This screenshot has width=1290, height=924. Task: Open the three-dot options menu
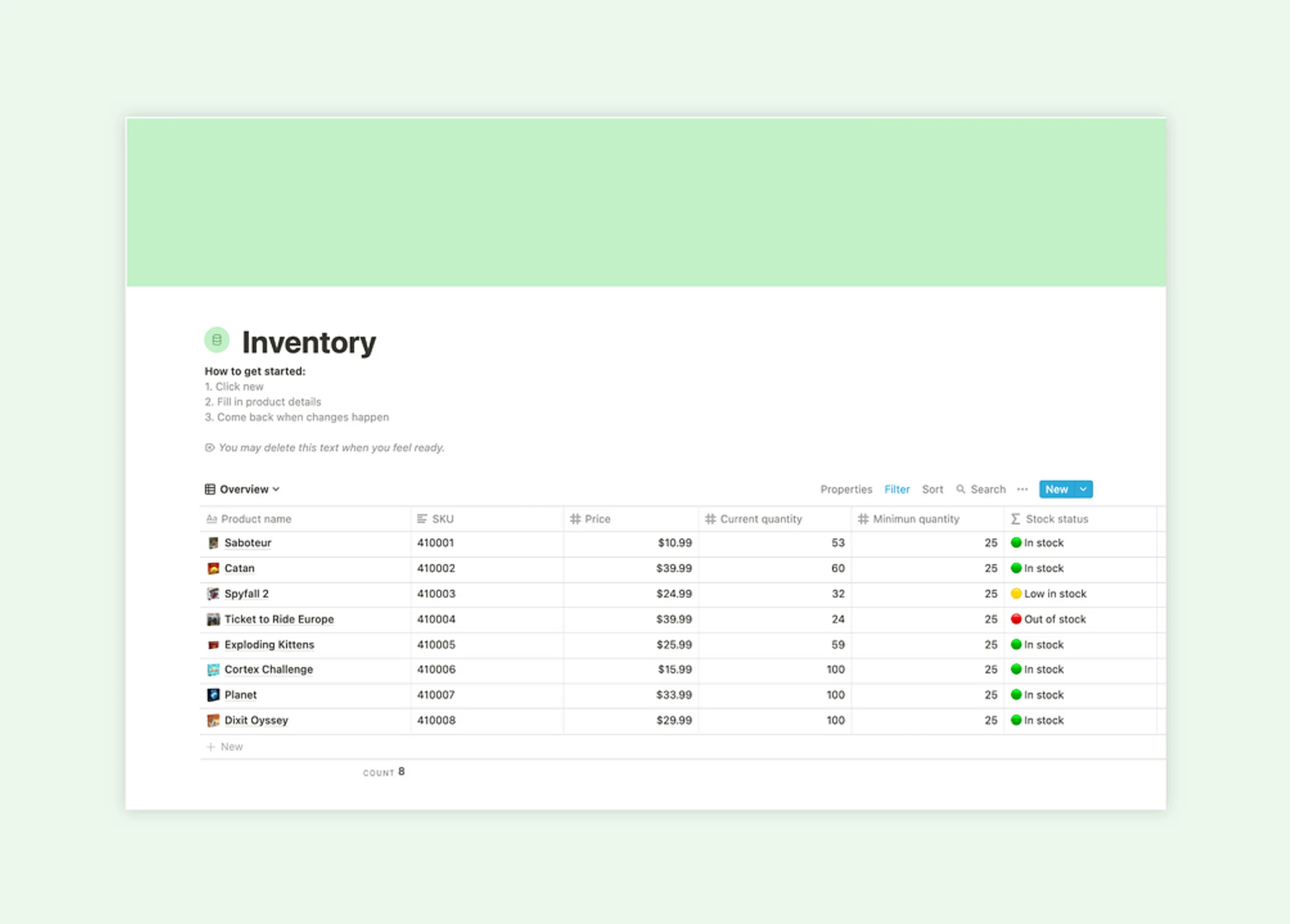click(1022, 489)
